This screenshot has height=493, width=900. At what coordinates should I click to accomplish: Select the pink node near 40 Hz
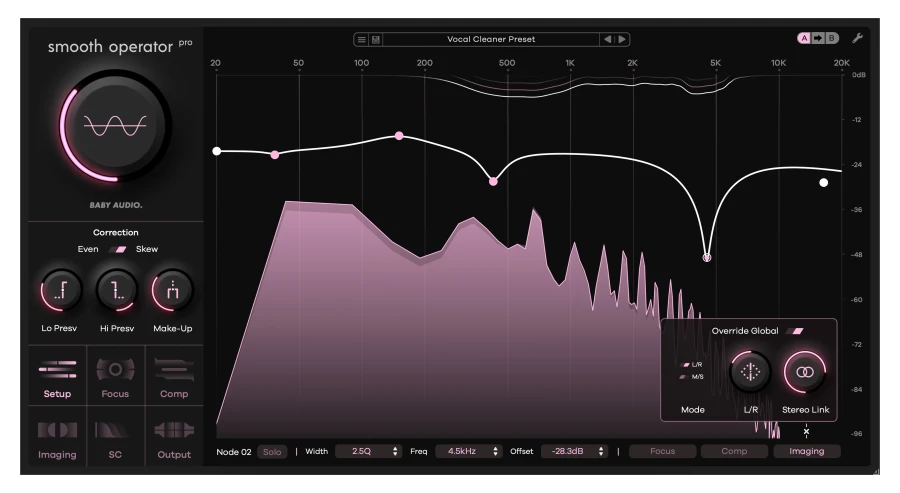pos(275,155)
